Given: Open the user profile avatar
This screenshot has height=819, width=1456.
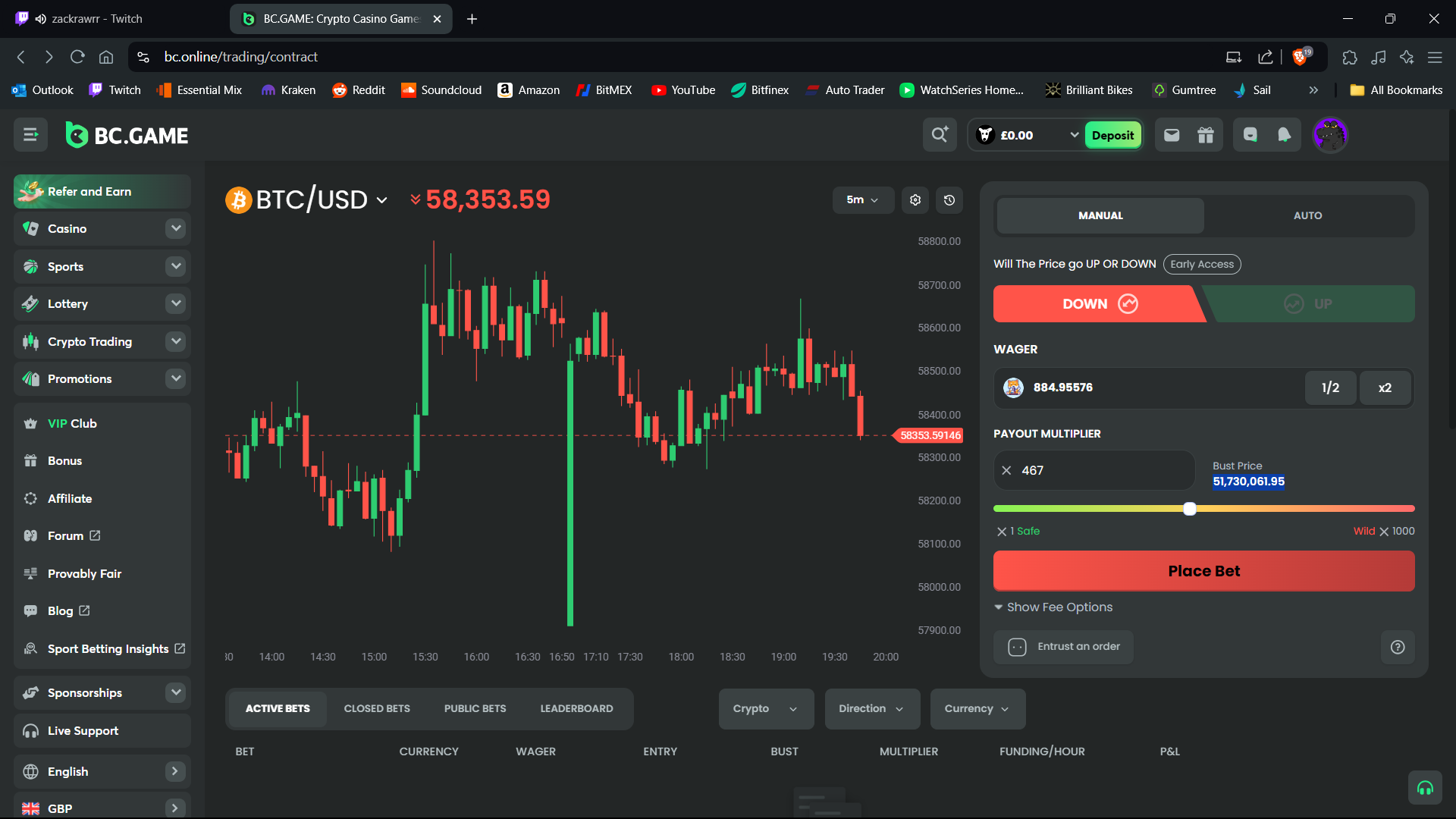Looking at the screenshot, I should [x=1330, y=135].
